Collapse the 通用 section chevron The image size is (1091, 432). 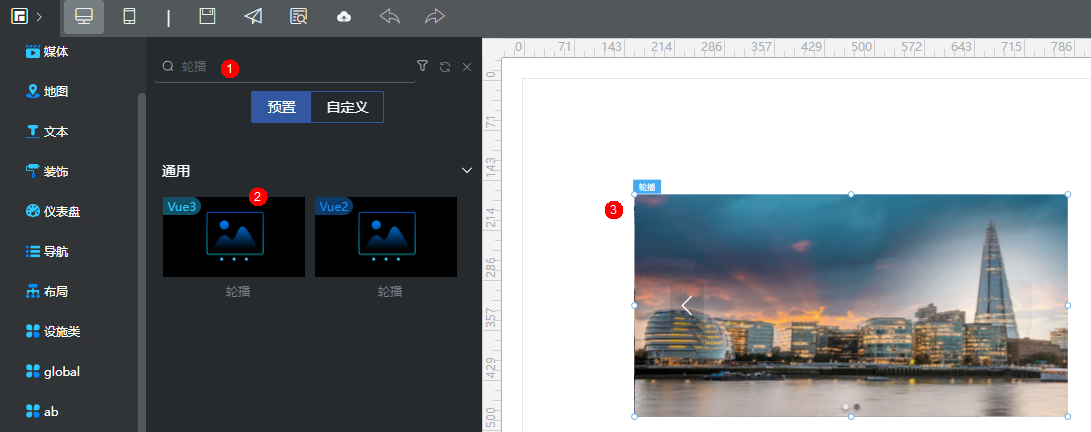467,170
